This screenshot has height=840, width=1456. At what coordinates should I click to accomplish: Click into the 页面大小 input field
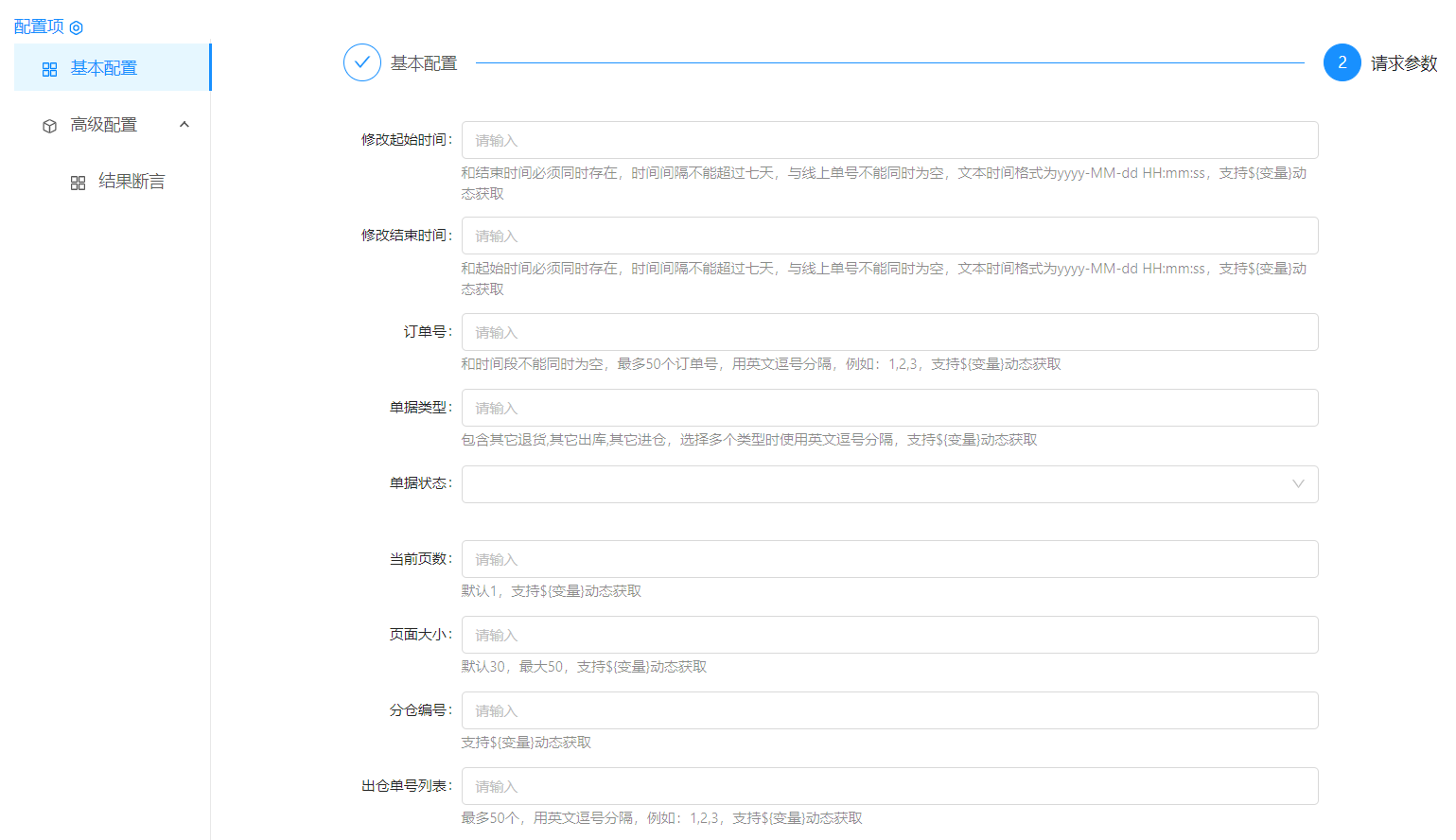tap(889, 635)
